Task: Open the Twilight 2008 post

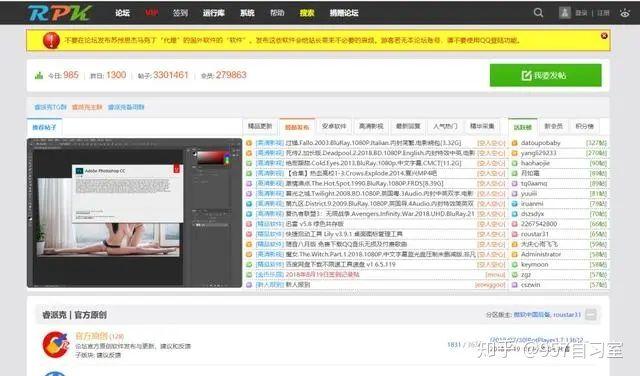Action: click(380, 194)
